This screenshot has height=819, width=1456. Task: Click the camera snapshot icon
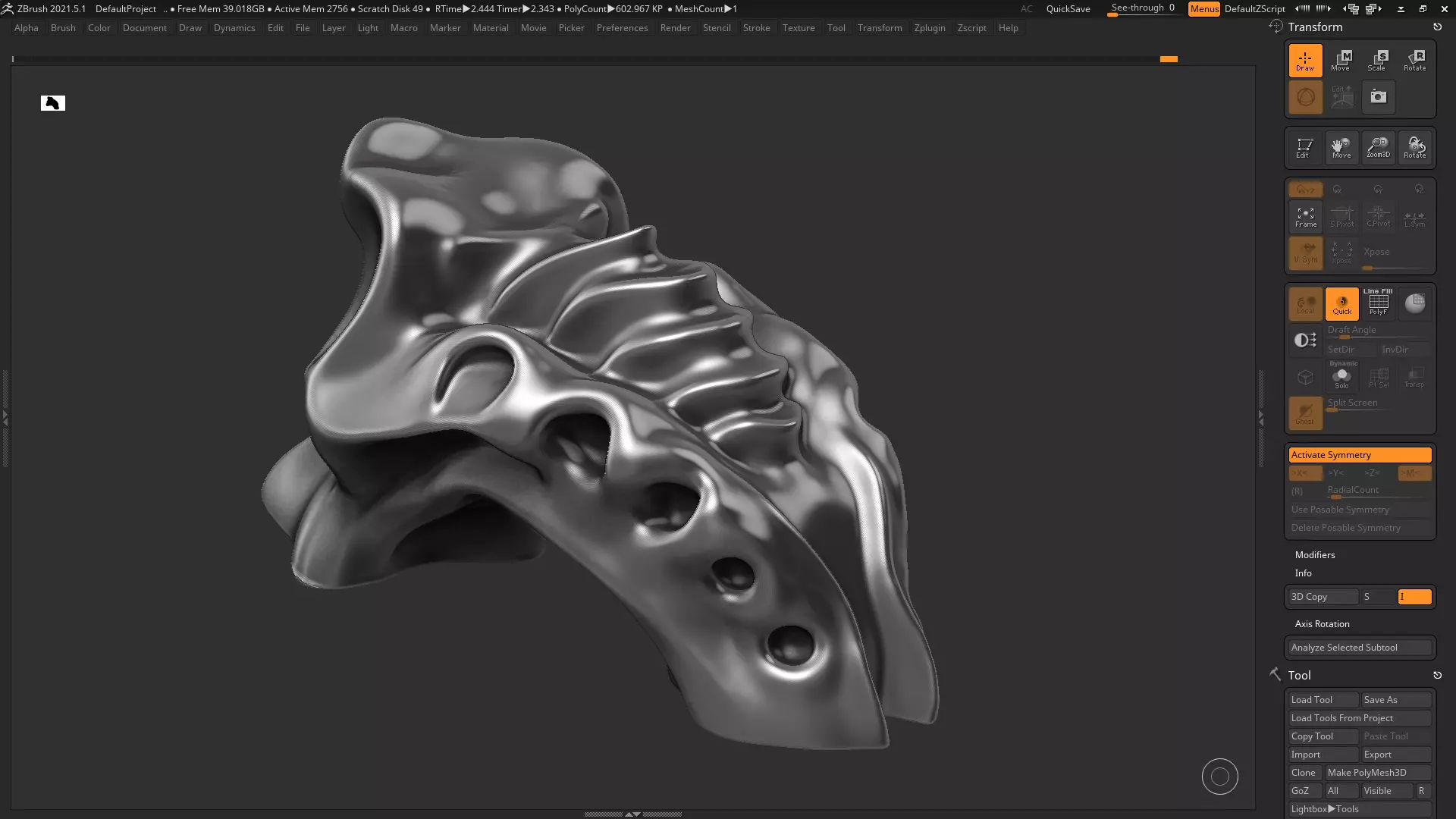(1378, 97)
